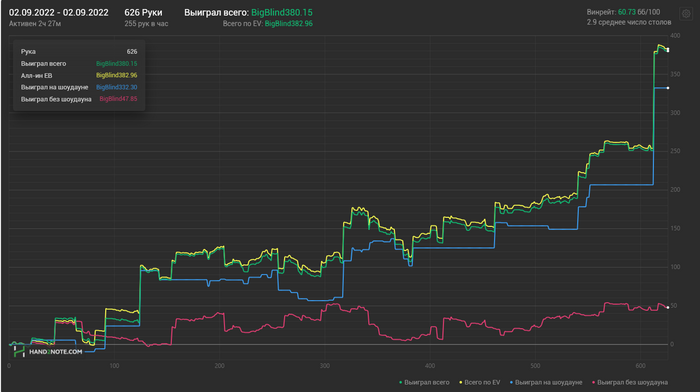Click tooltip row 'Рука 626'
Image resolution: width=700 pixels, height=392 pixels.
pyautogui.click(x=79, y=52)
